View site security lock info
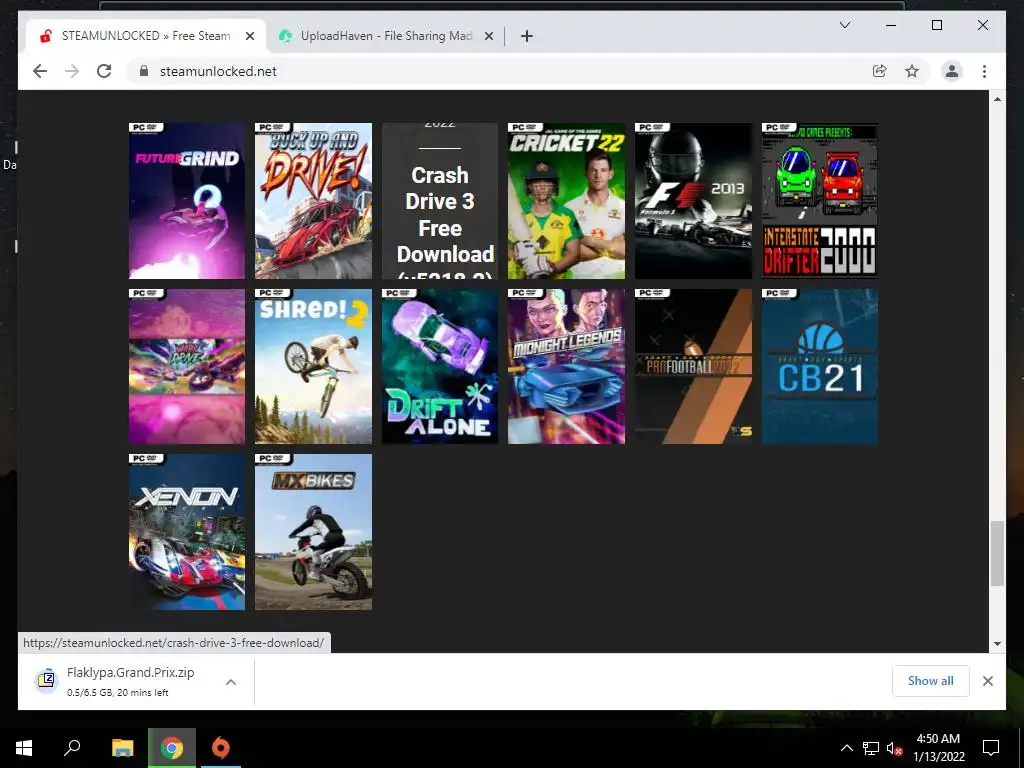Viewport: 1024px width, 768px height. tap(144, 71)
